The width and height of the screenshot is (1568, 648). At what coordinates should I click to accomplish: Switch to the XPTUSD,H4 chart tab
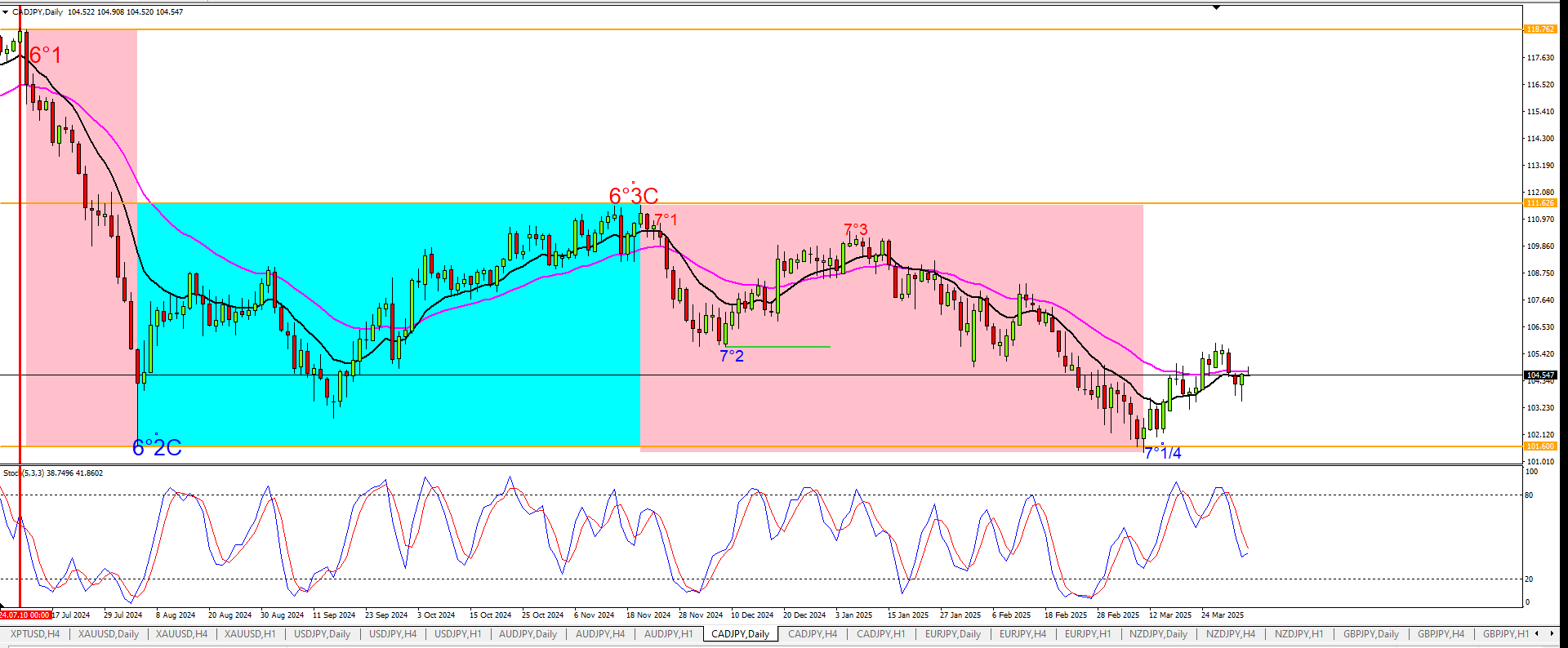(x=35, y=634)
